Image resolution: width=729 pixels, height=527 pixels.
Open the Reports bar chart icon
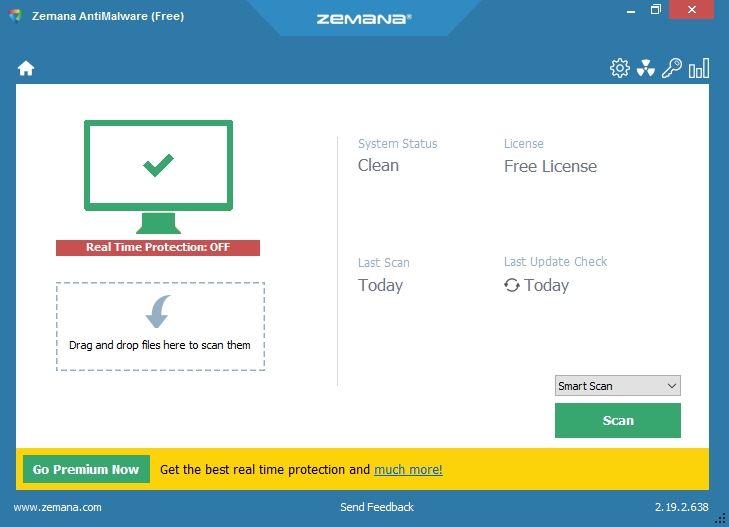pyautogui.click(x=699, y=68)
